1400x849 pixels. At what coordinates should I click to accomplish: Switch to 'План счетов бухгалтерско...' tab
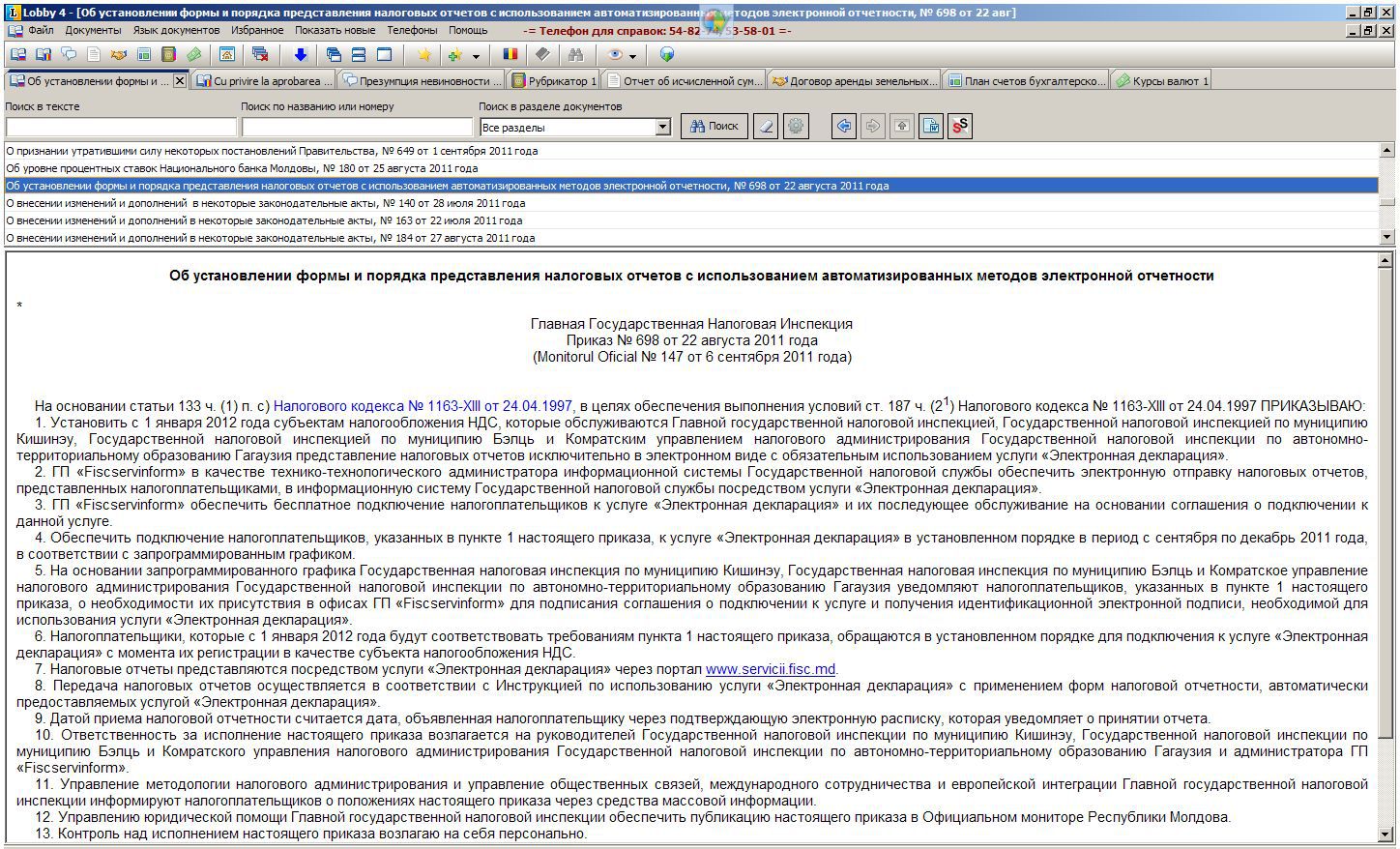(1025, 81)
